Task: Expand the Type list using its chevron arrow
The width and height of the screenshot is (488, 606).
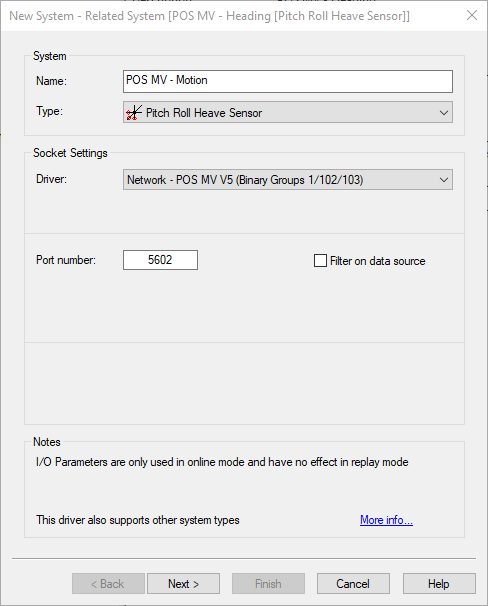Action: [x=444, y=113]
